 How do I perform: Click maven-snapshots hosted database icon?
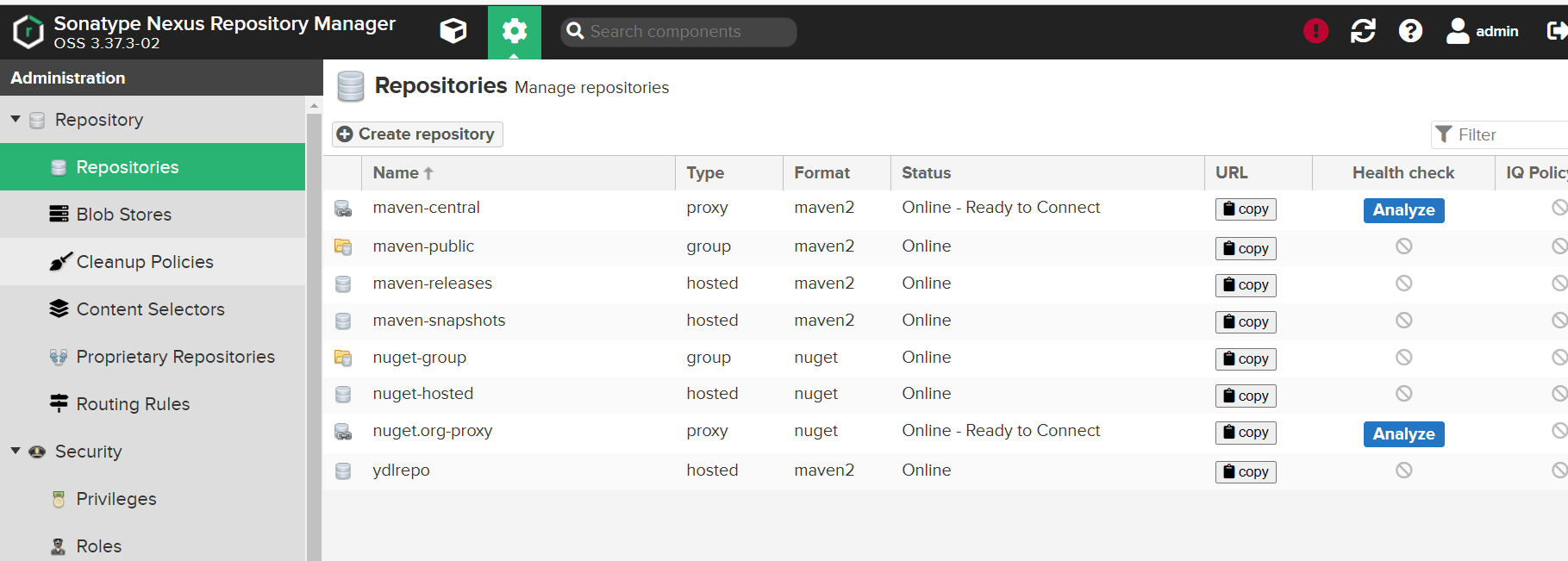point(343,321)
